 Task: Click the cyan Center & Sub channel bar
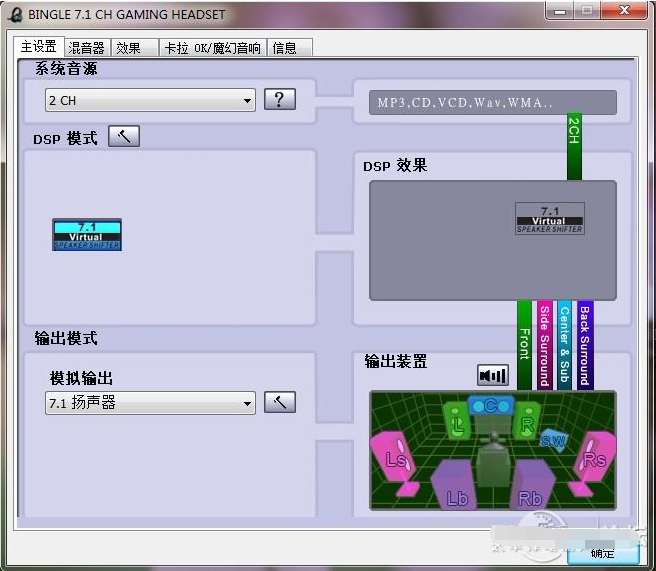tap(564, 345)
